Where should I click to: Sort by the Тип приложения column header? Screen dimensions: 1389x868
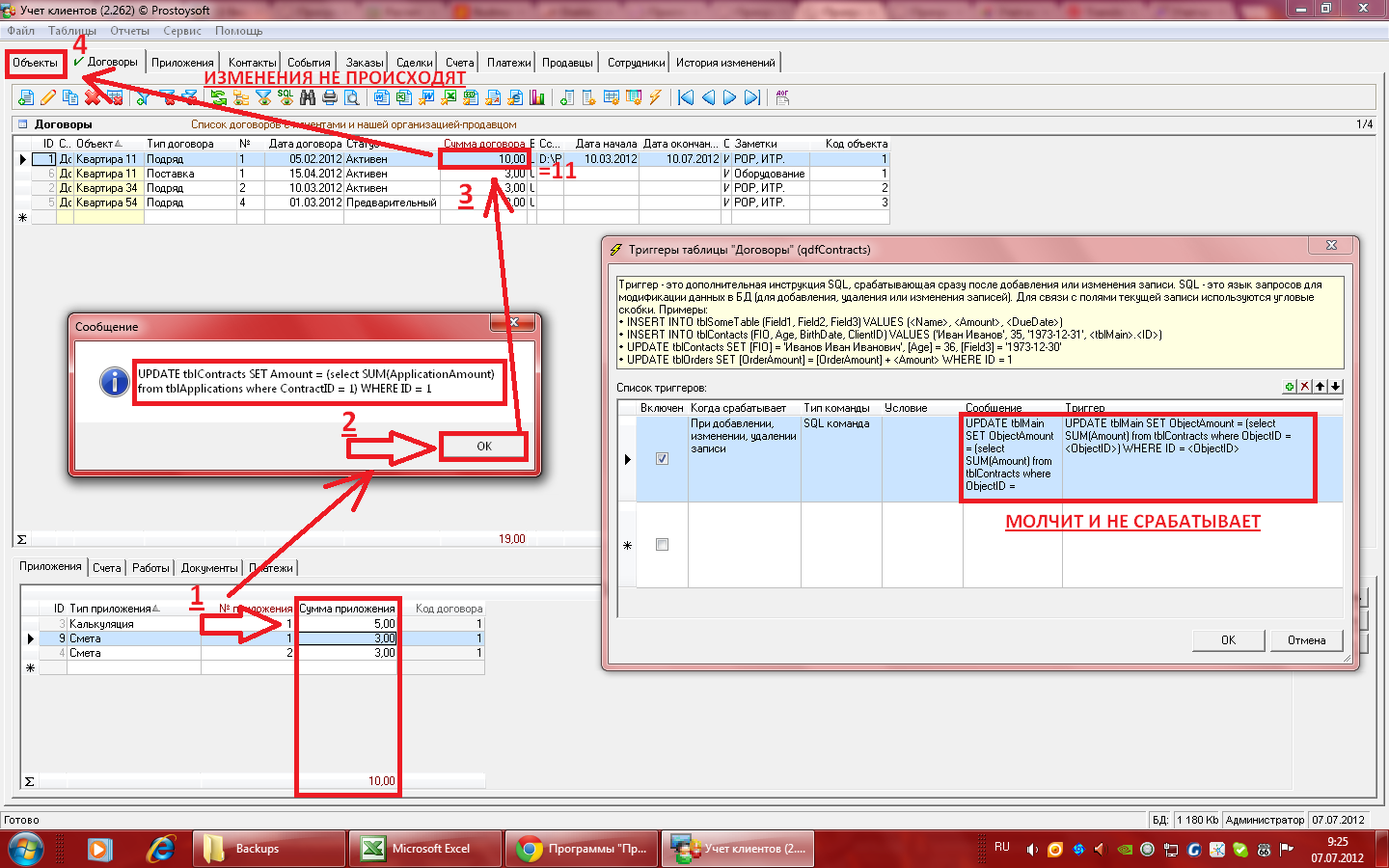(133, 609)
